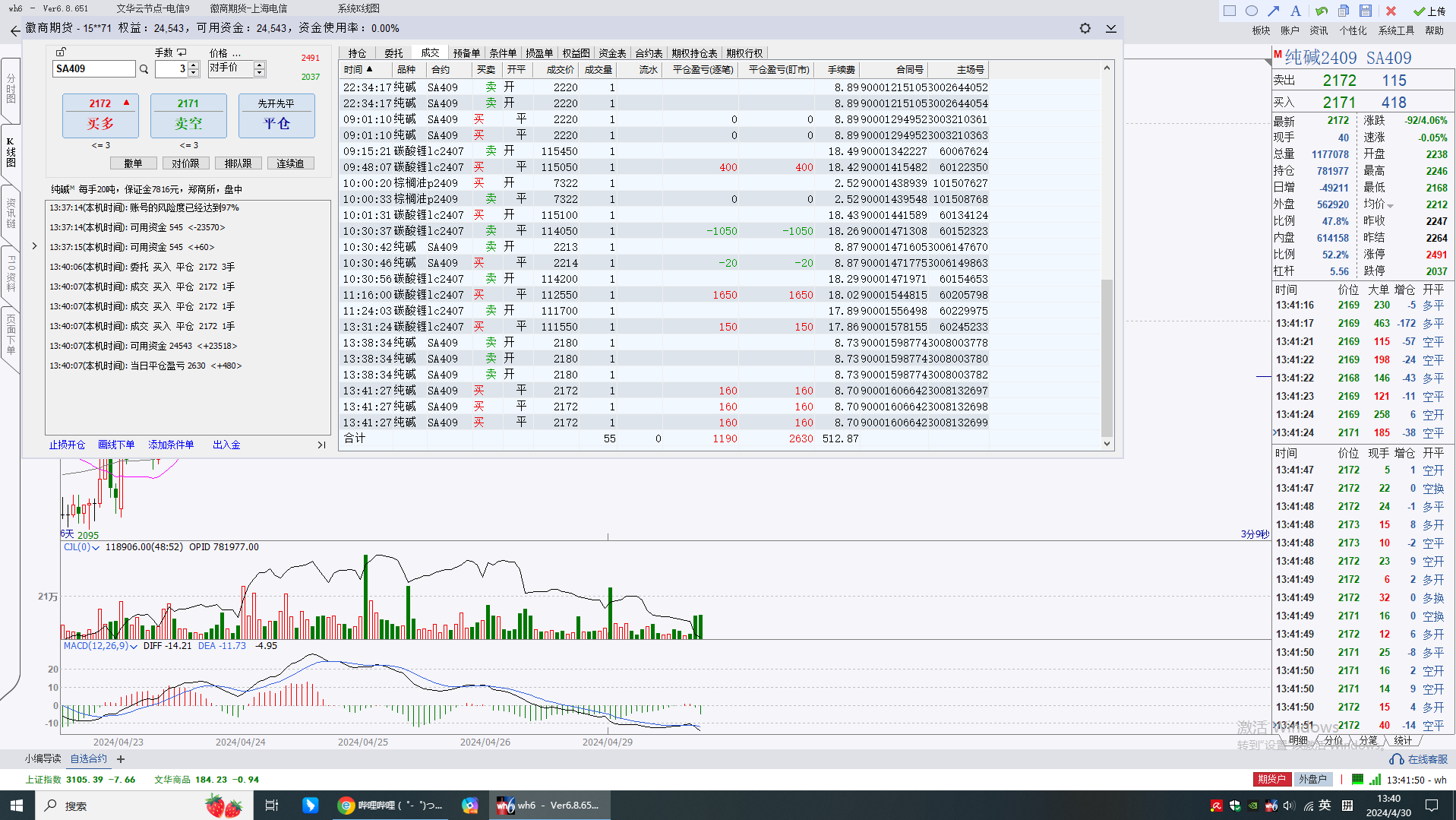Click the copy documents icon
1456x820 pixels.
tap(1344, 11)
